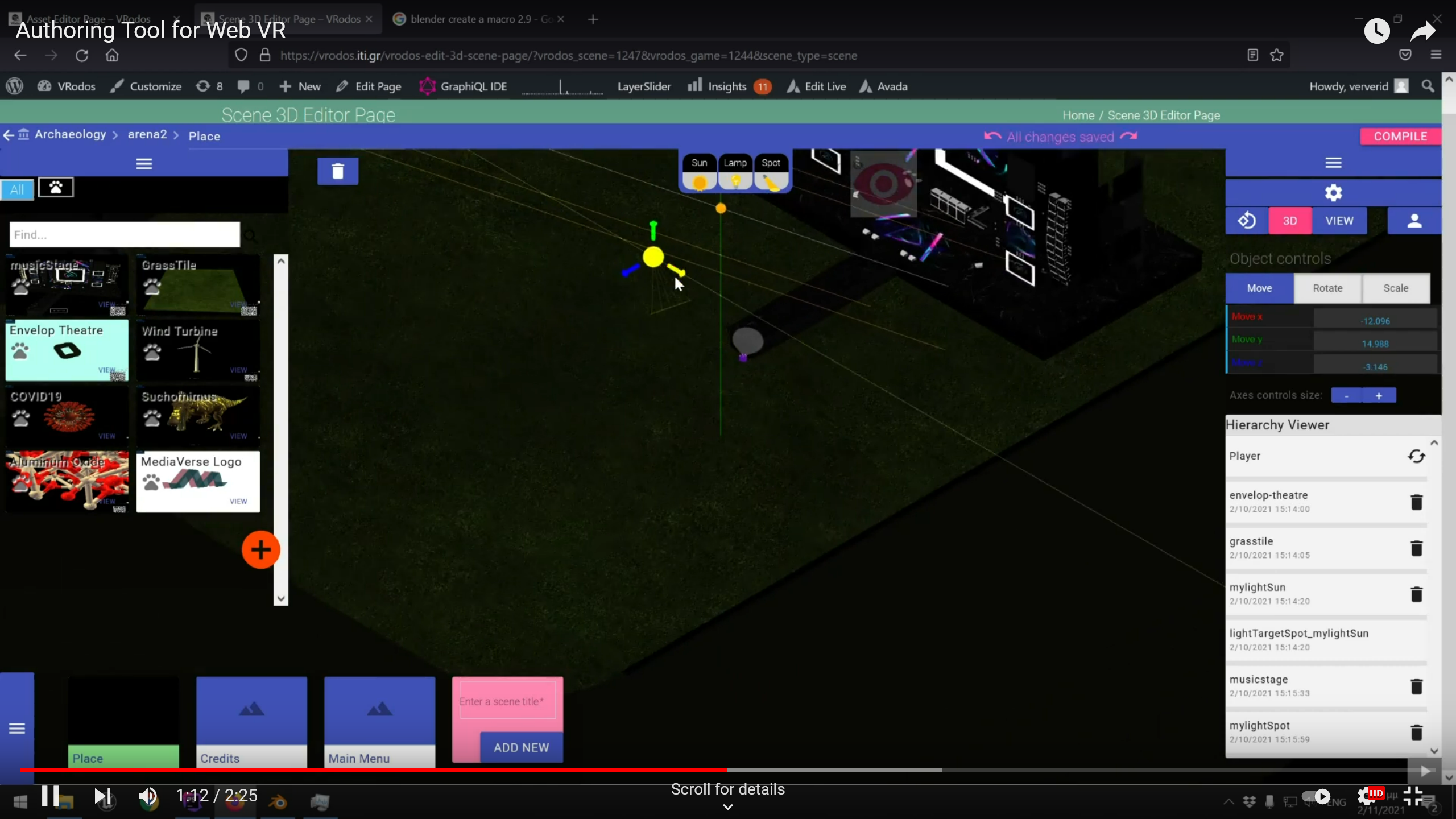Open Insights from the admin toolbar
The width and height of the screenshot is (1456, 819).
[x=729, y=86]
